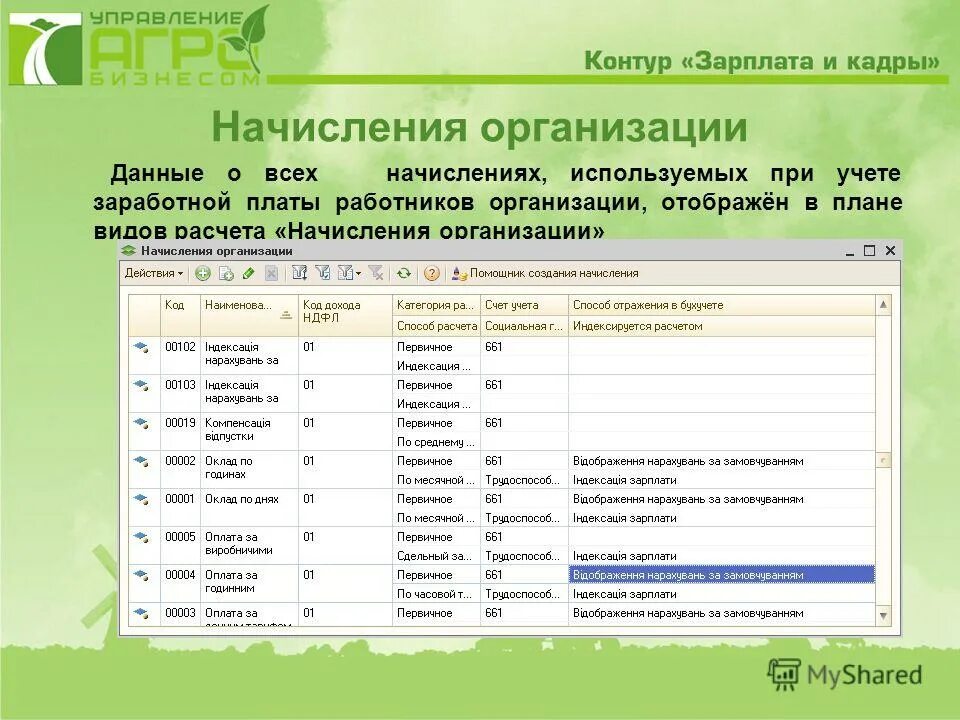Open the set filter and sort icon
Screen dimensions: 960x720
301,272
